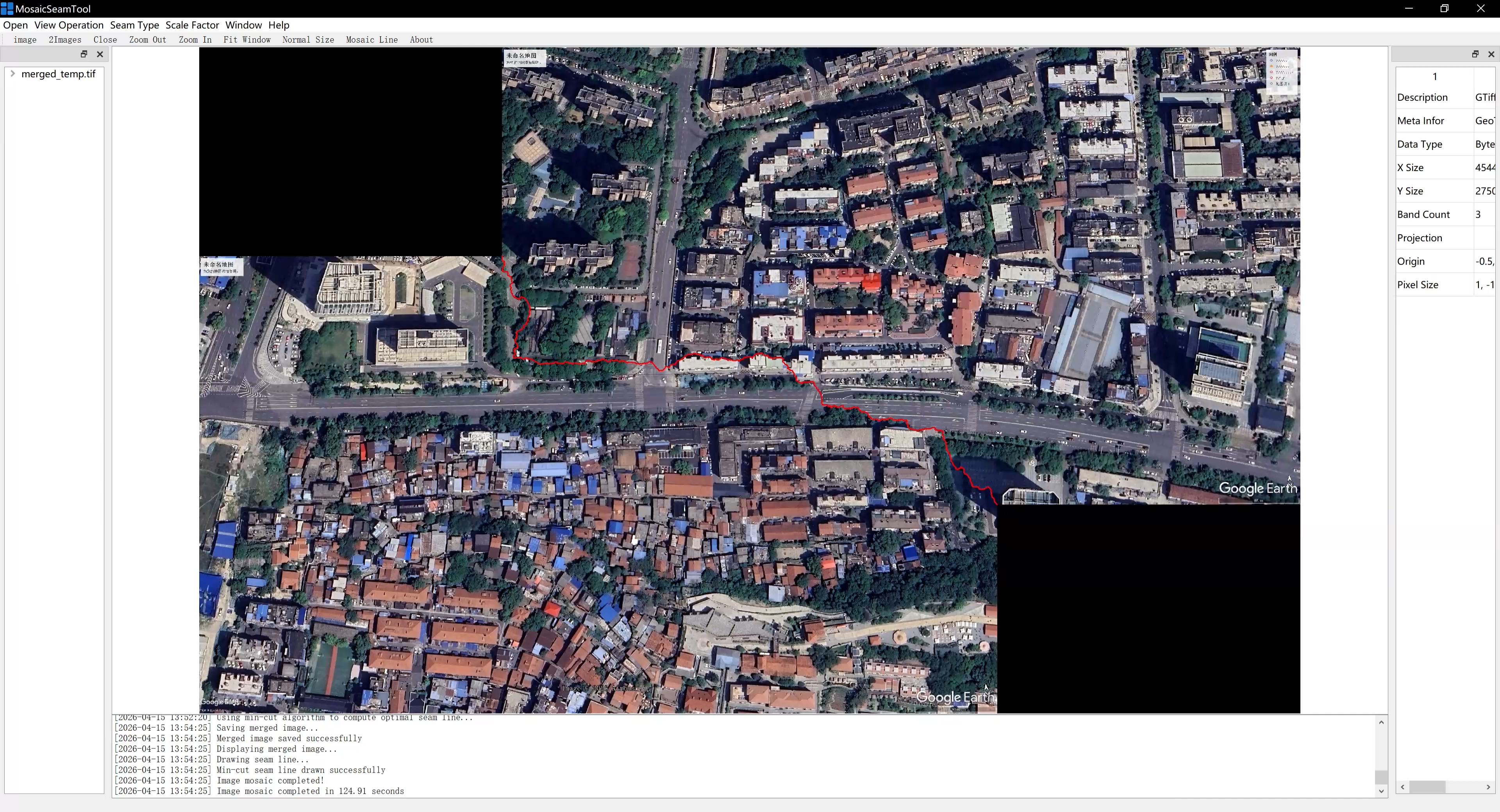The height and width of the screenshot is (812, 1500).
Task: Float the right properties panel
Action: point(1475,54)
